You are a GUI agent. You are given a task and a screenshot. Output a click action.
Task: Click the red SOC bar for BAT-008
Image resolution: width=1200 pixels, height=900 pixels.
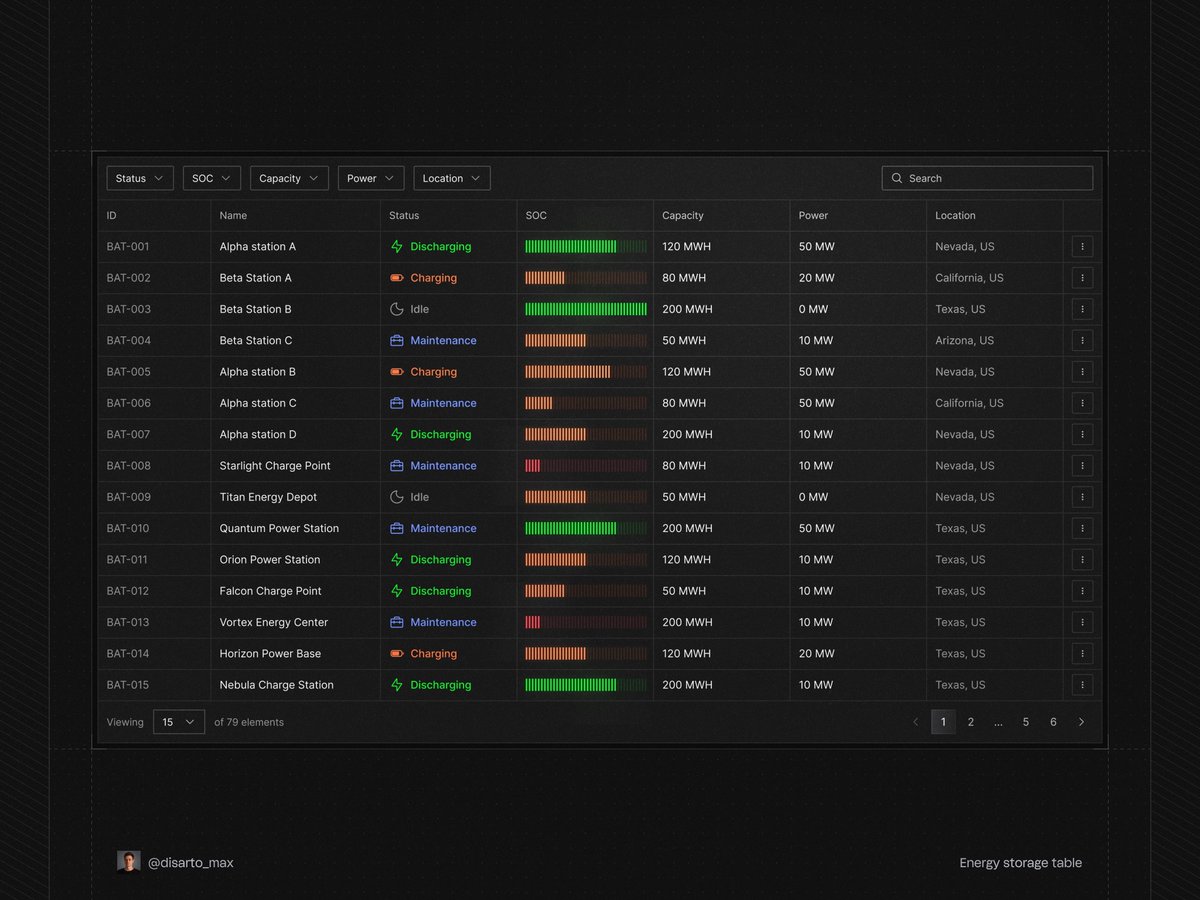click(x=586, y=466)
